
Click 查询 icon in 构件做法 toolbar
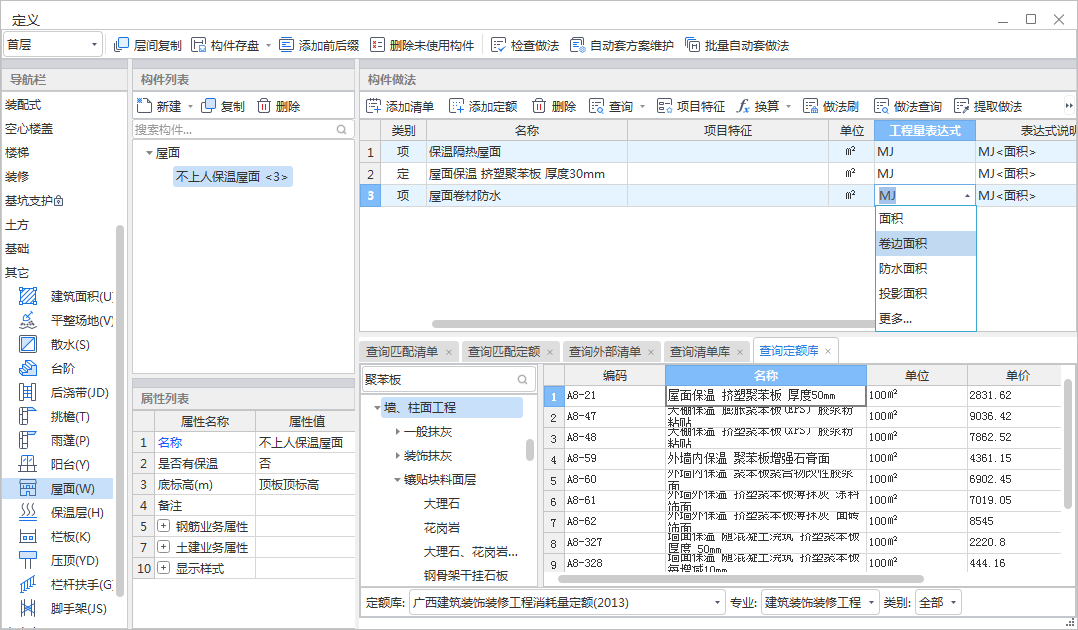[x=596, y=106]
